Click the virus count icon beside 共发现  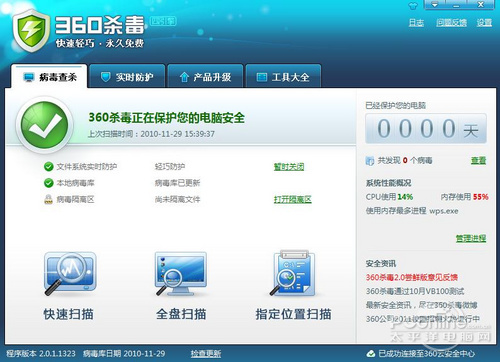[370, 161]
